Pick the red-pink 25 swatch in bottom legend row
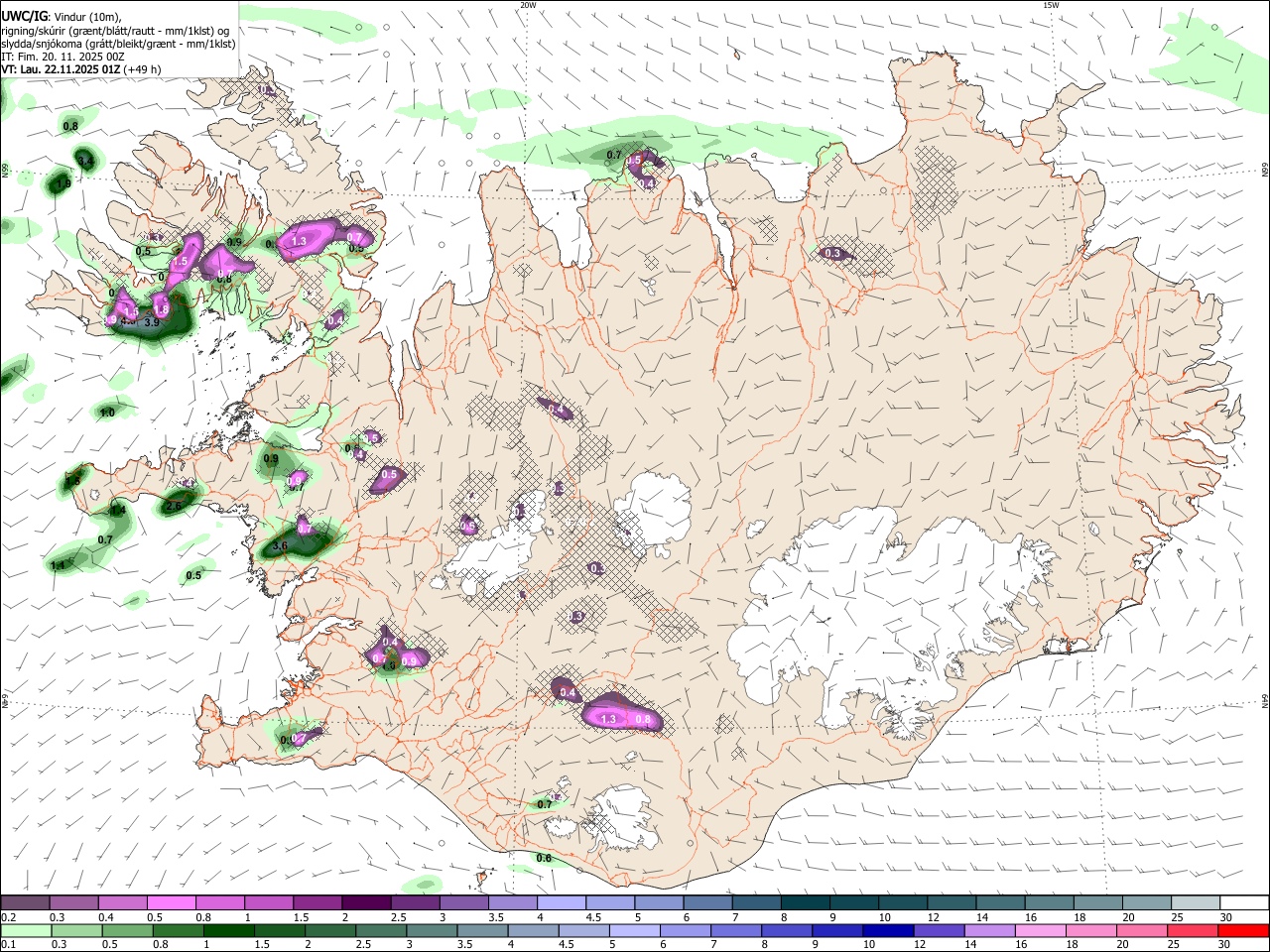The image size is (1270, 952). coord(1194,930)
